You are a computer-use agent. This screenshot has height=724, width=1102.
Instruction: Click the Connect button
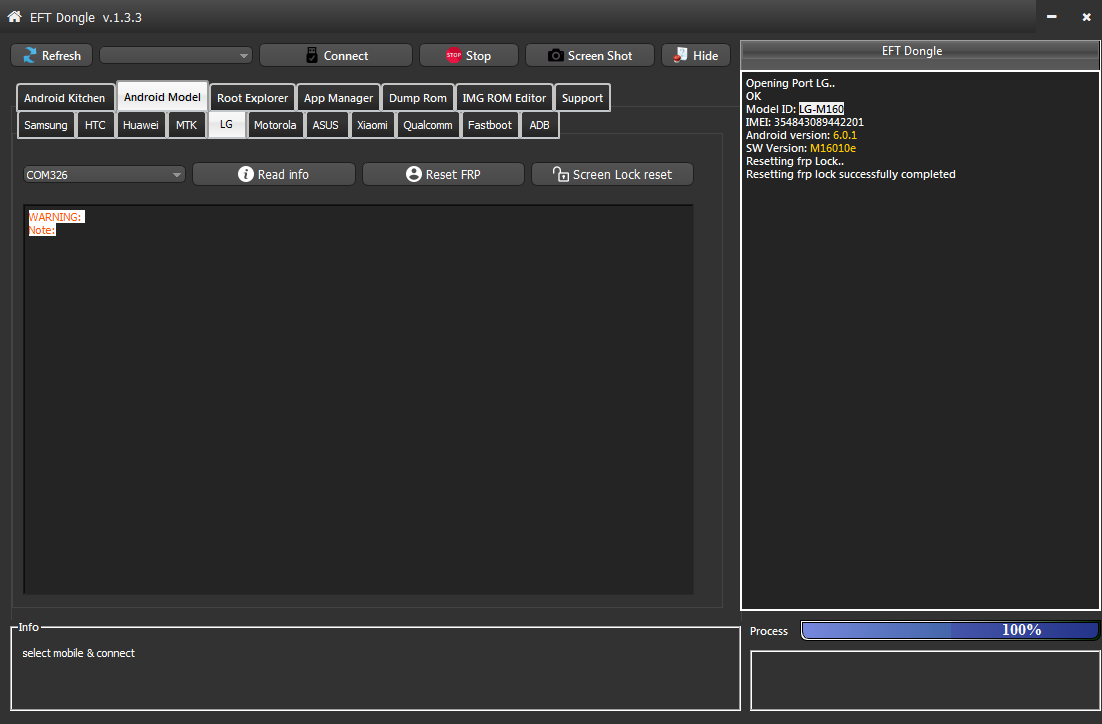click(336, 56)
